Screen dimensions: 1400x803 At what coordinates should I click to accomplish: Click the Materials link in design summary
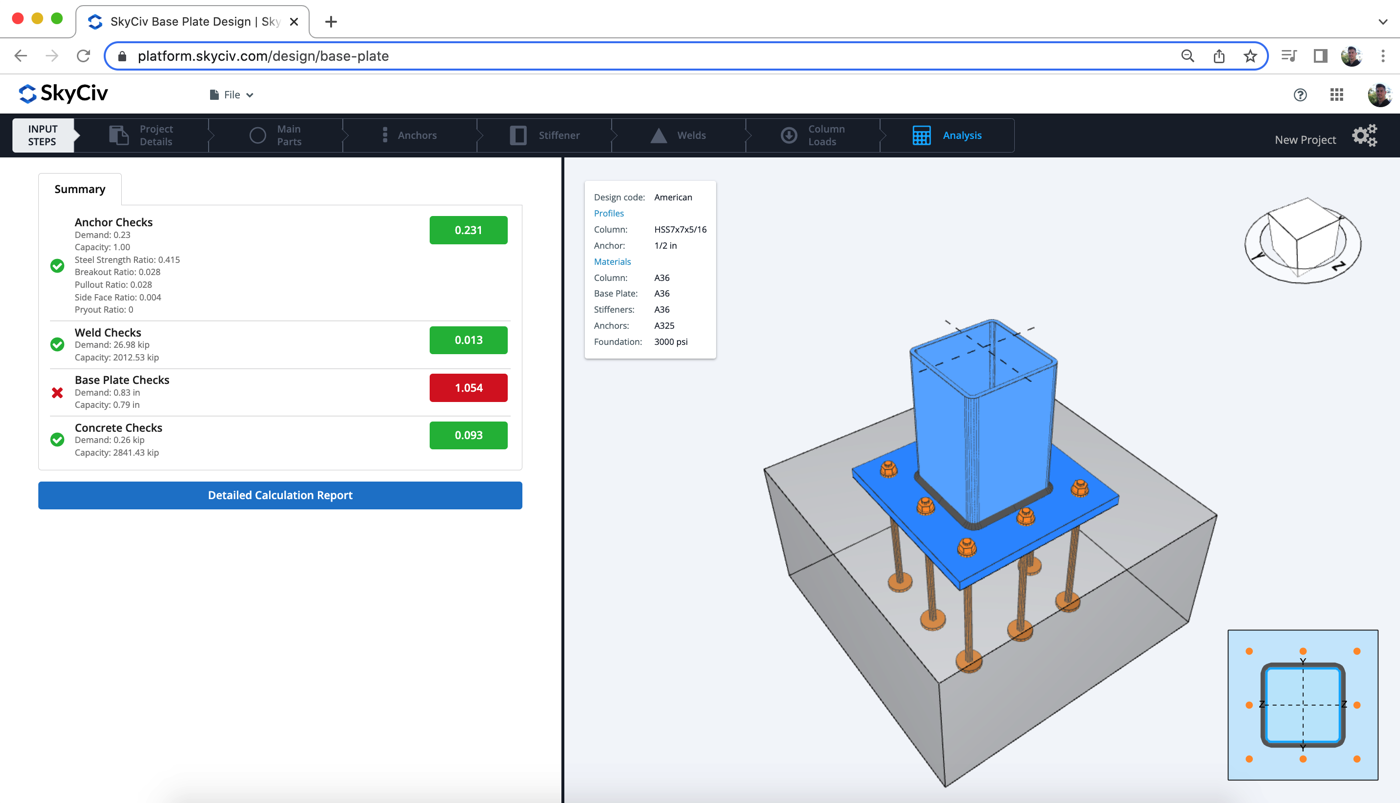tap(612, 261)
